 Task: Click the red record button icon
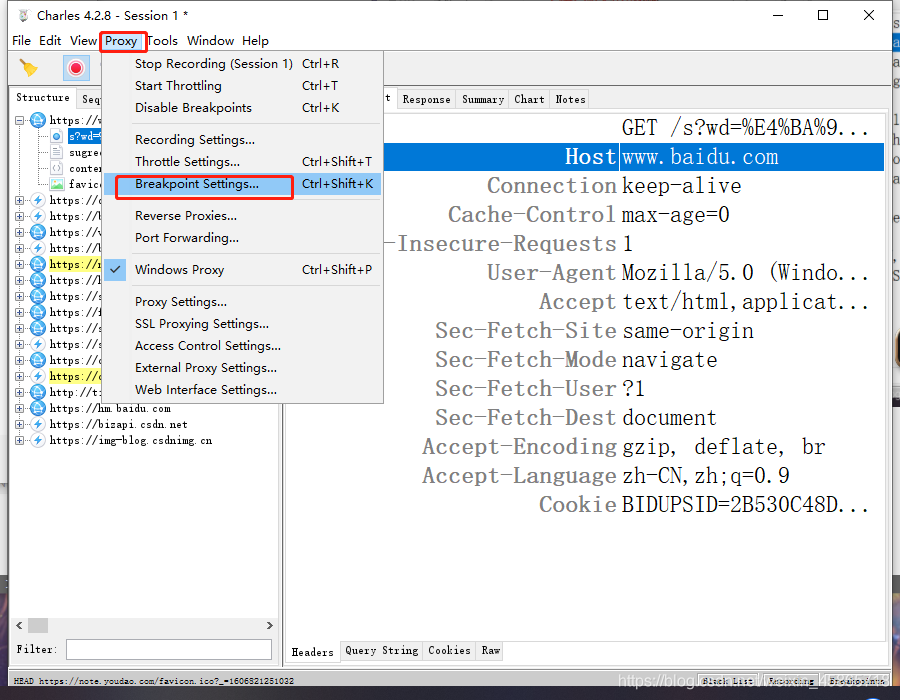coord(76,68)
